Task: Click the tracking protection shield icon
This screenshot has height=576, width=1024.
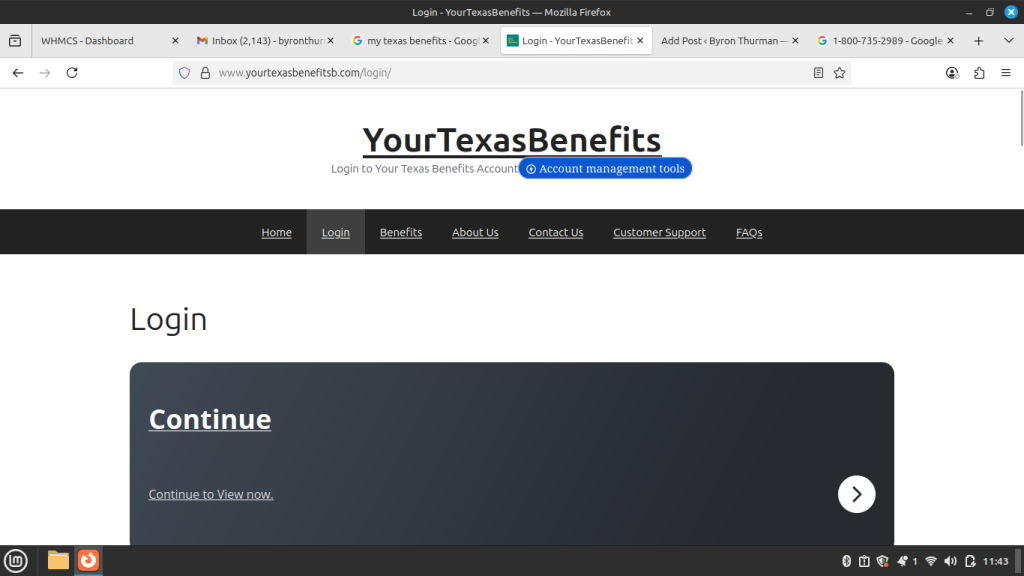Action: 184,73
